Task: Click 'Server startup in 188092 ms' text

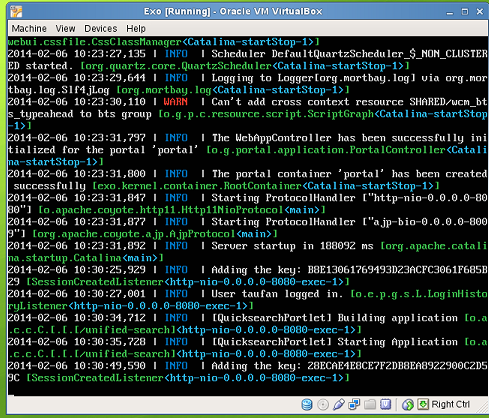Action: click(292, 246)
